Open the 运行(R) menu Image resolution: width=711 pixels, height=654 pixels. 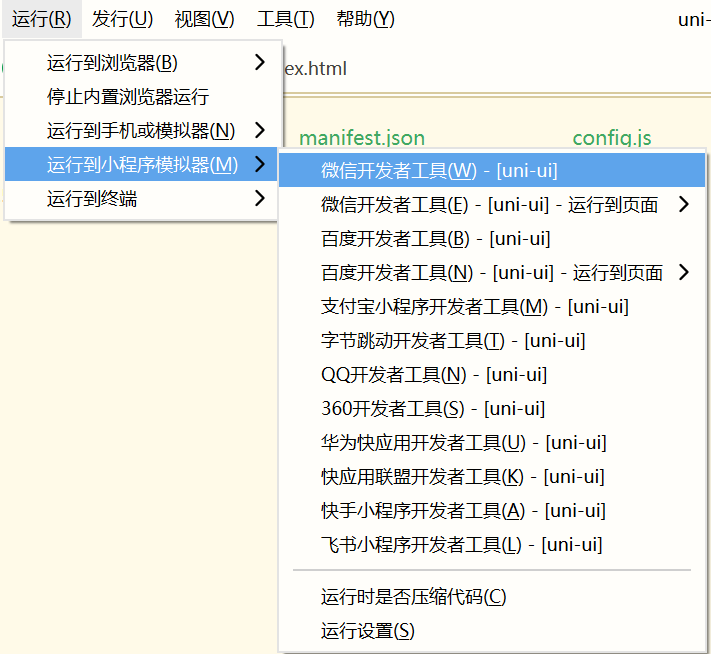point(42,19)
